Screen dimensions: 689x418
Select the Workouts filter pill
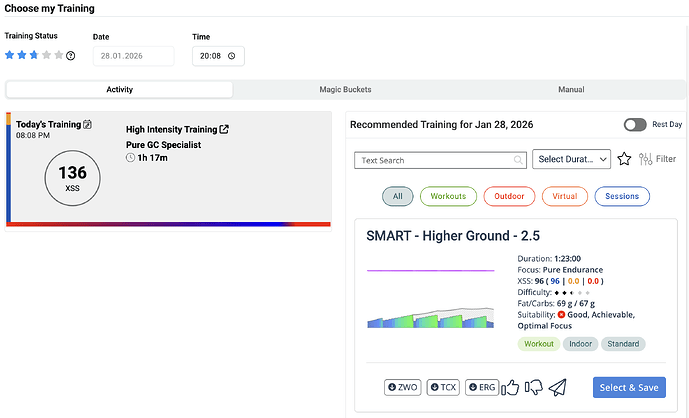tap(448, 197)
